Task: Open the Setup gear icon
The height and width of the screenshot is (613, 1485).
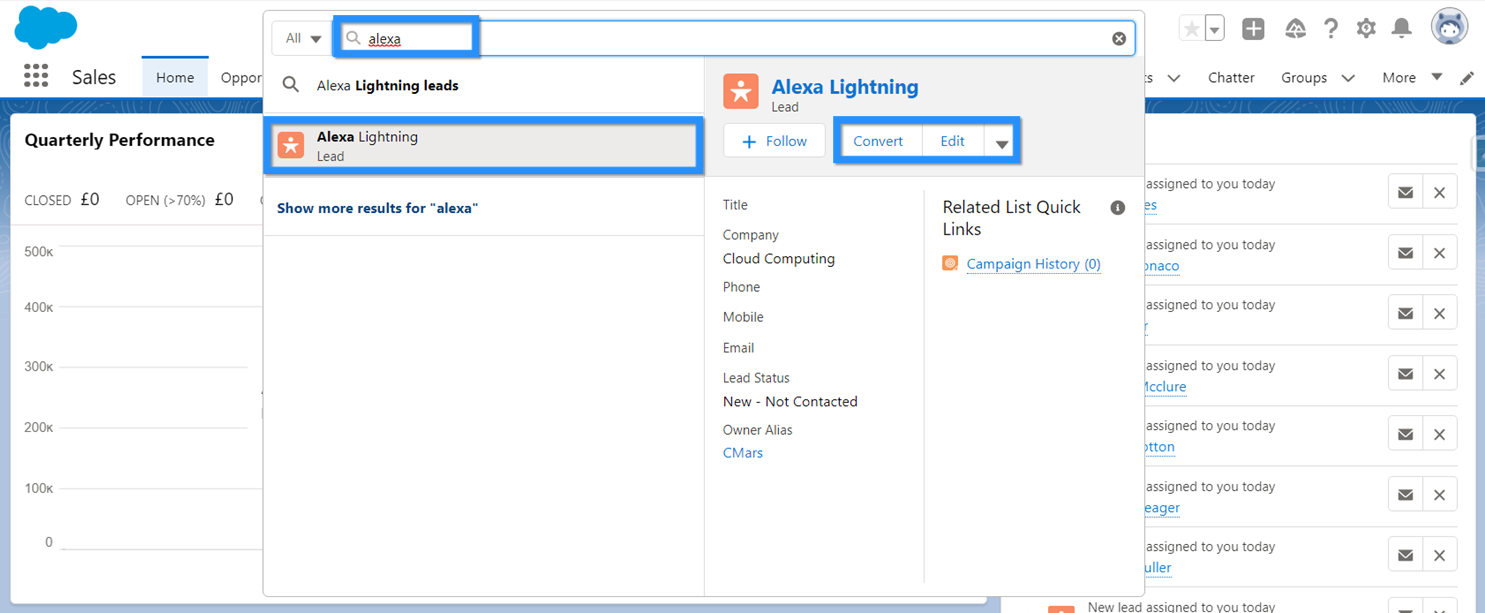Action: pos(1366,29)
